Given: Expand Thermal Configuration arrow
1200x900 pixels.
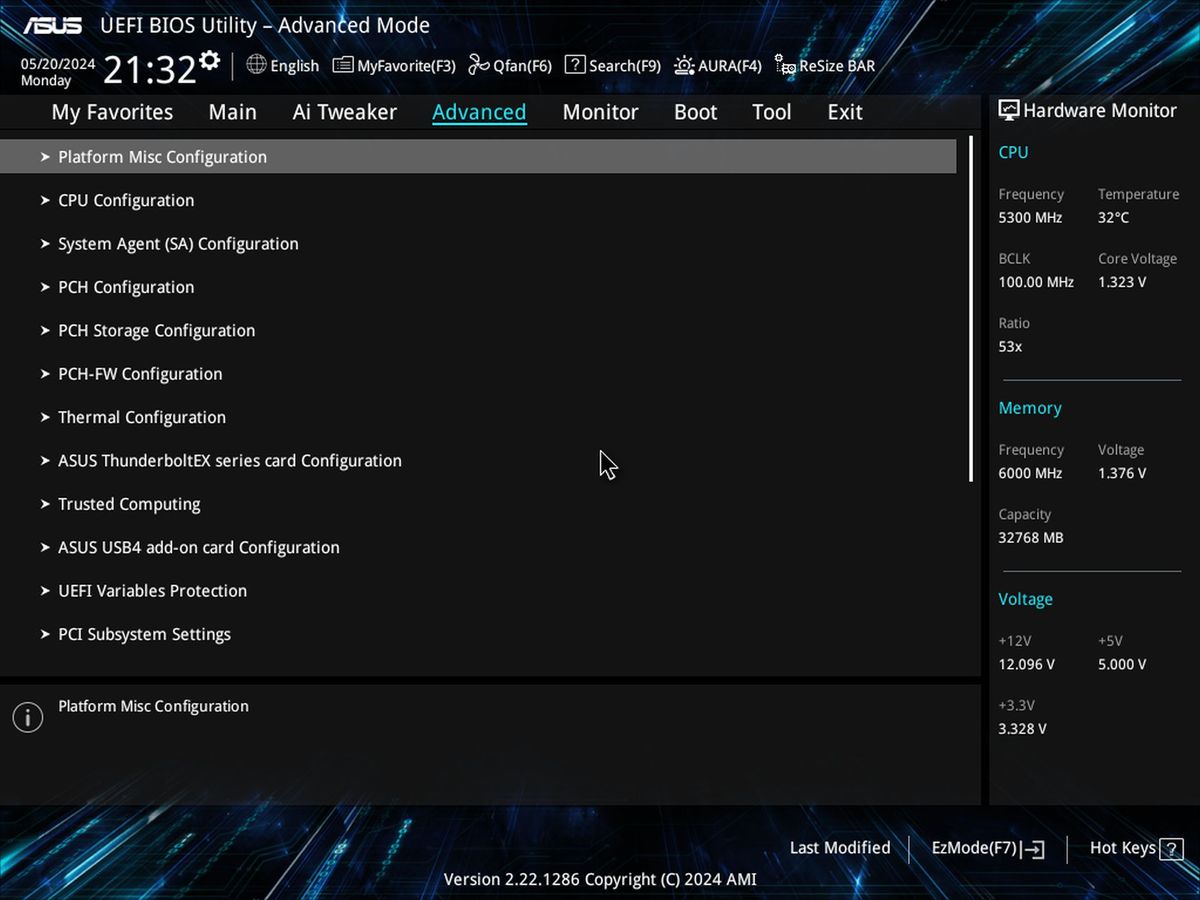Looking at the screenshot, I should click(x=45, y=417).
